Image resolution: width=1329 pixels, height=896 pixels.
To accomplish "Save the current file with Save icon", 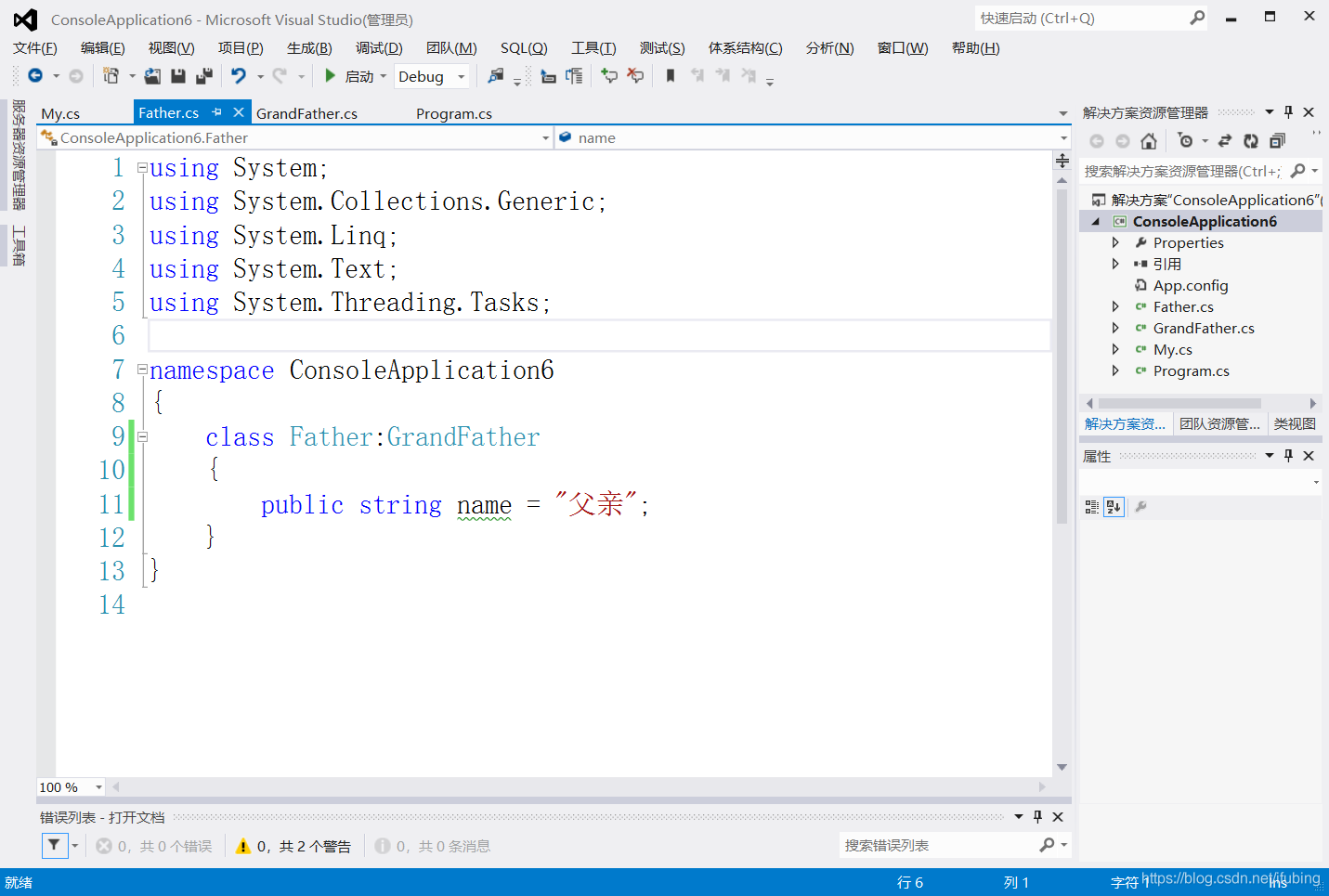I will click(178, 76).
